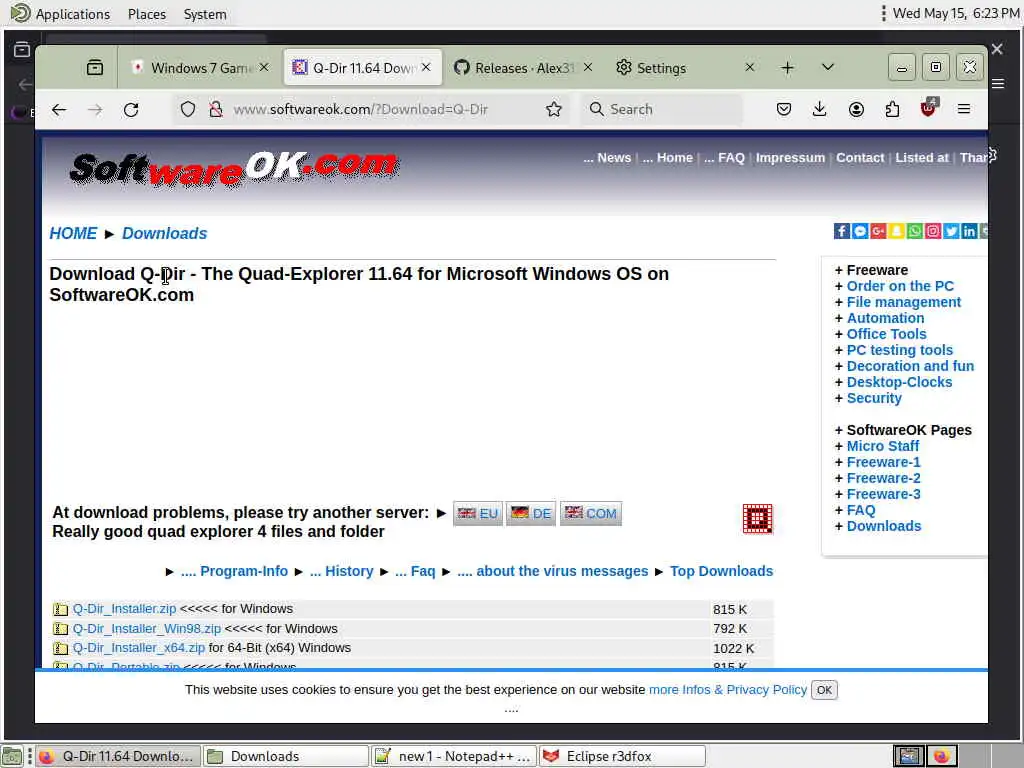
Task: Close the Q-Dir 11.64 Download tab
Action: coord(426,67)
